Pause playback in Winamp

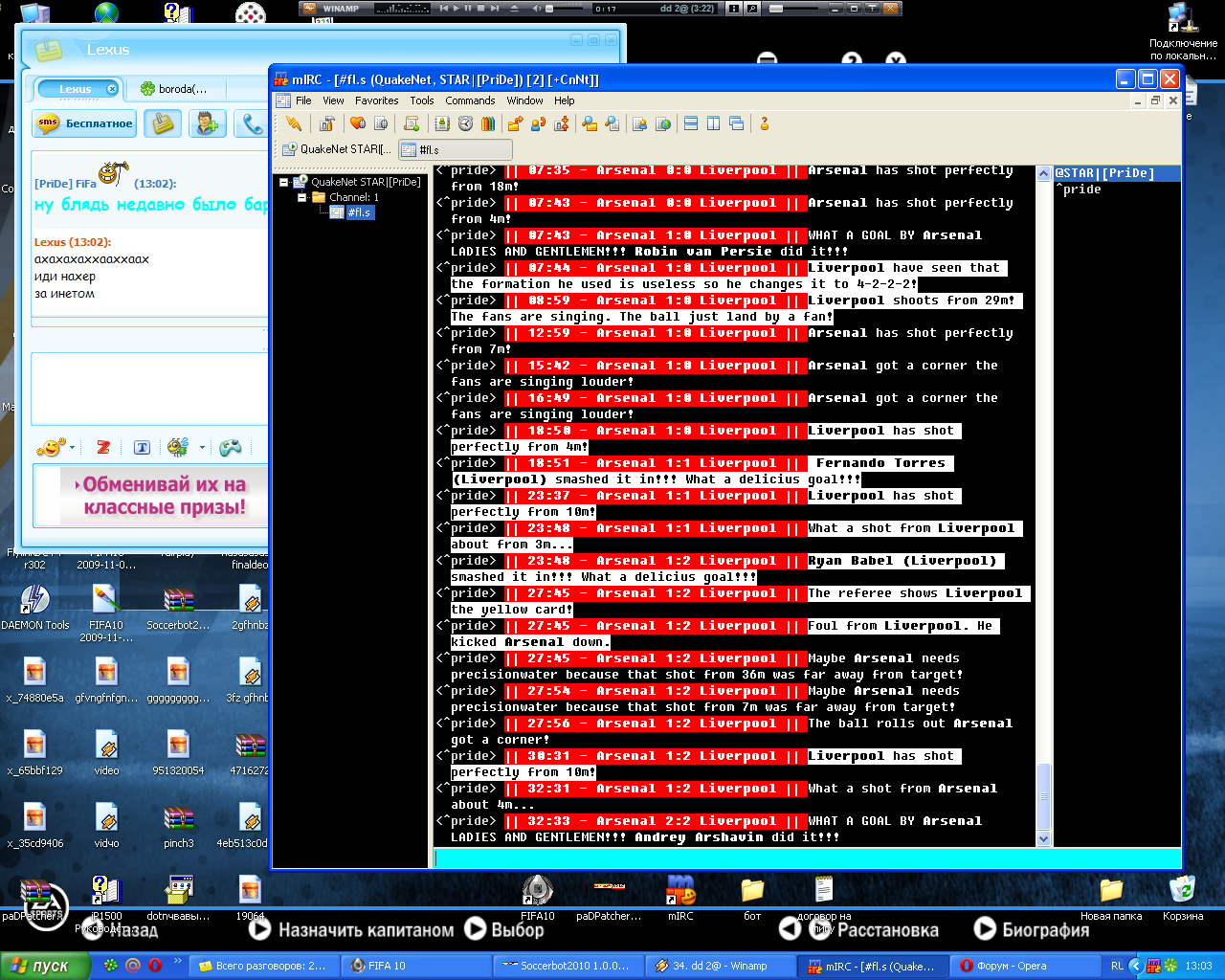coord(468,8)
